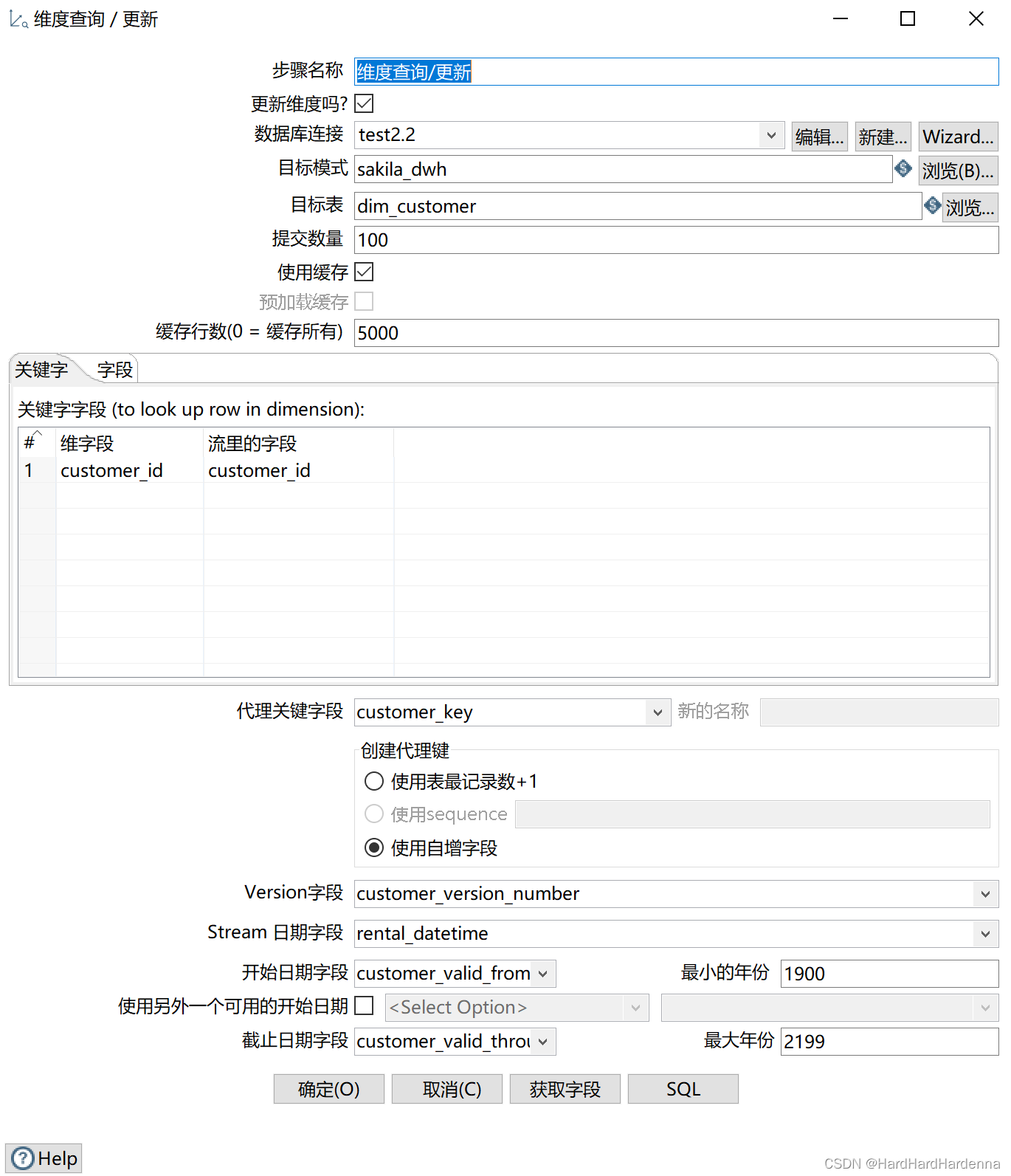1011x1176 pixels.
Task: Open the Wizard... button
Action: tap(959, 137)
